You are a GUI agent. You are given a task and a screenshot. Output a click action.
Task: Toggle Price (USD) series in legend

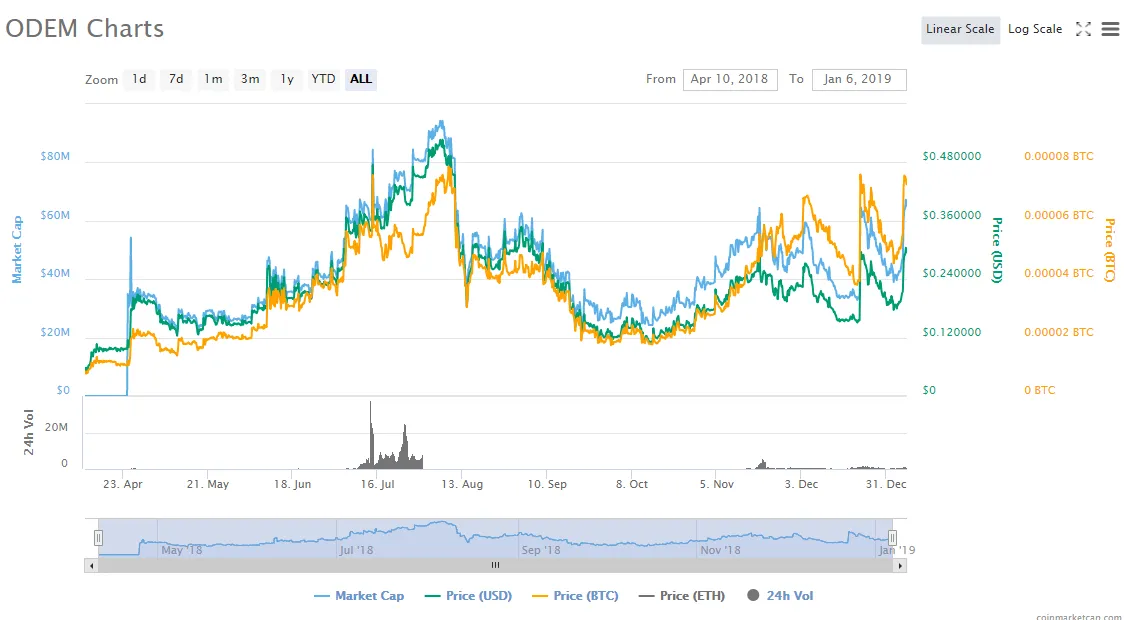[x=468, y=596]
